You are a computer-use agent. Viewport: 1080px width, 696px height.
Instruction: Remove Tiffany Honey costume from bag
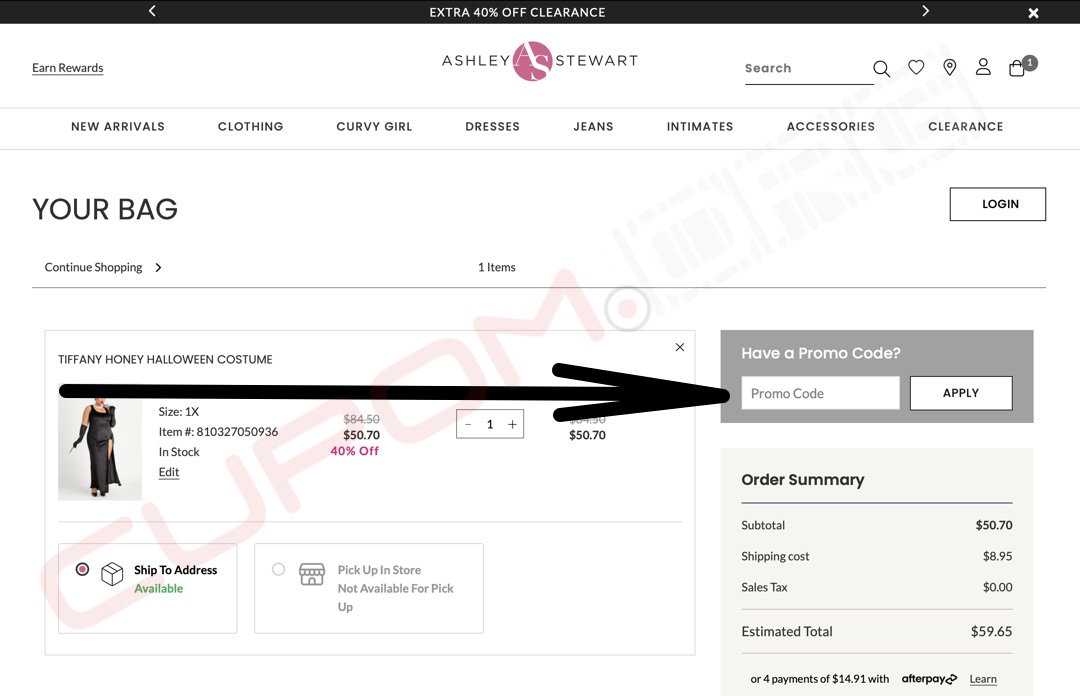tap(680, 347)
